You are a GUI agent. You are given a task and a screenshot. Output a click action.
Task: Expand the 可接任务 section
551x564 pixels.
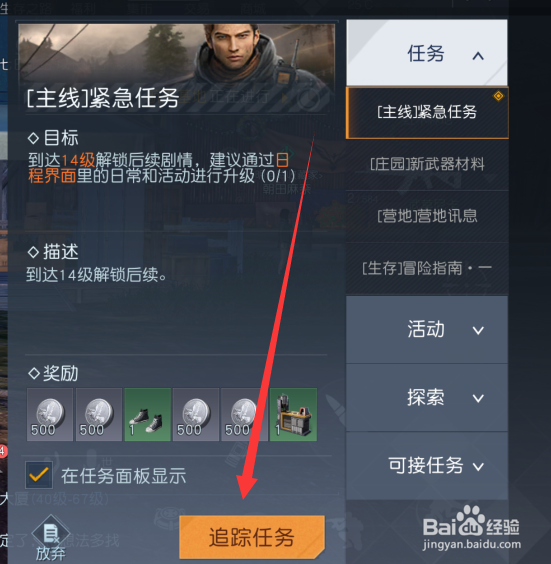pyautogui.click(x=427, y=466)
